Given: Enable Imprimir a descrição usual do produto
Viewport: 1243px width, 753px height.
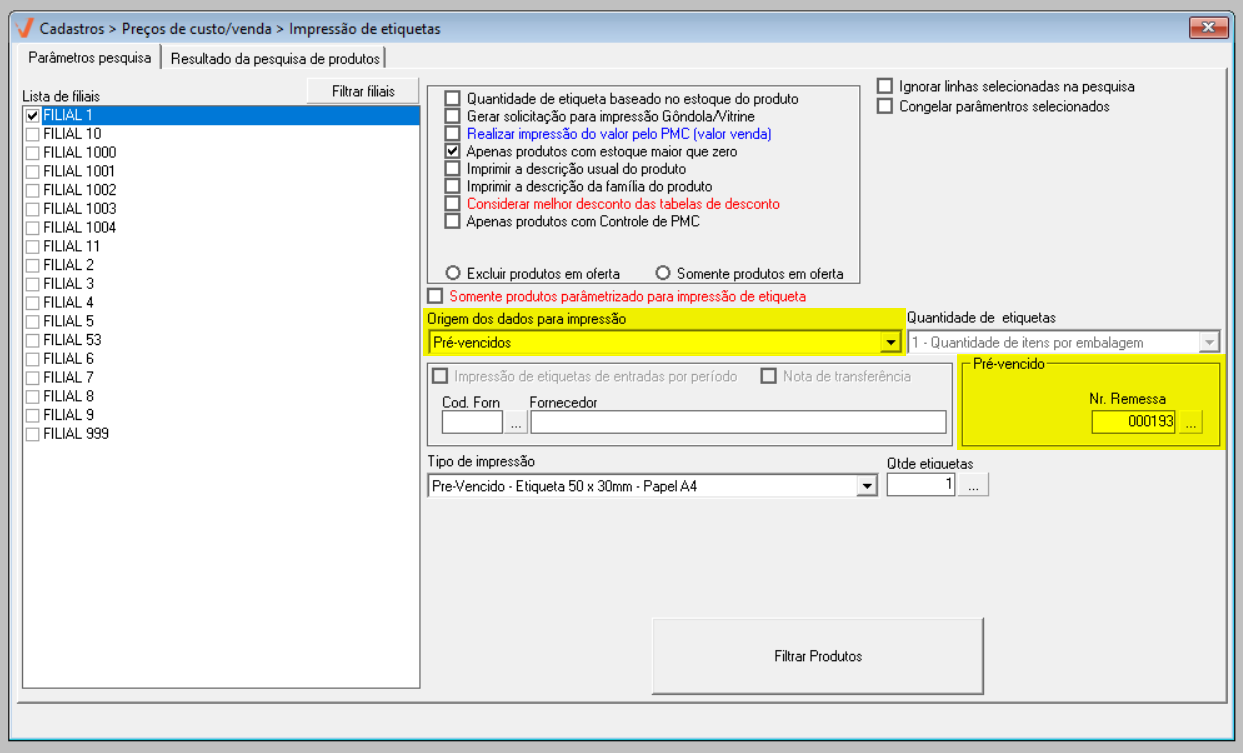Looking at the screenshot, I should (x=453, y=169).
